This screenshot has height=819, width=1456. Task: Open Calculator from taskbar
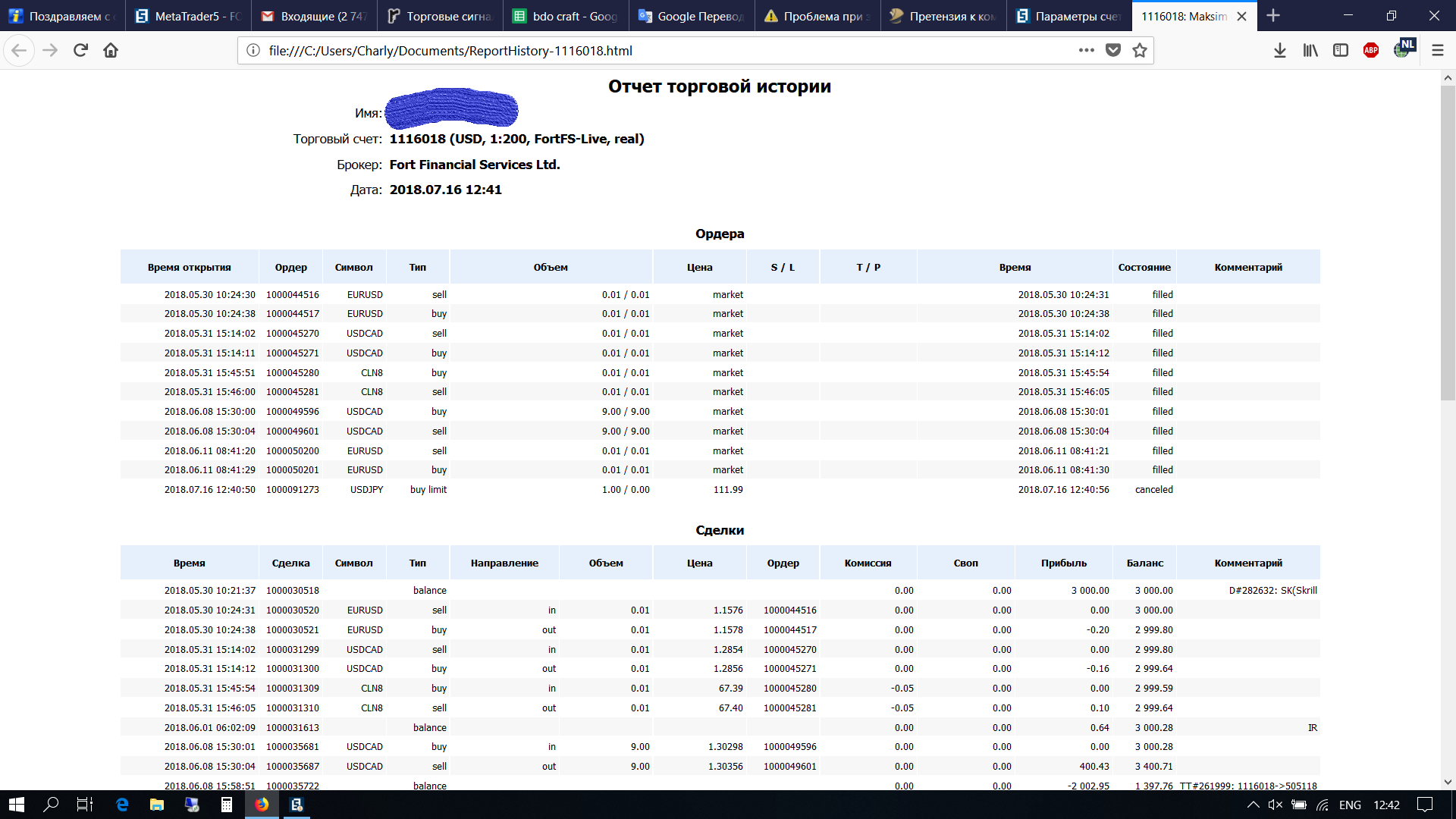(226, 805)
